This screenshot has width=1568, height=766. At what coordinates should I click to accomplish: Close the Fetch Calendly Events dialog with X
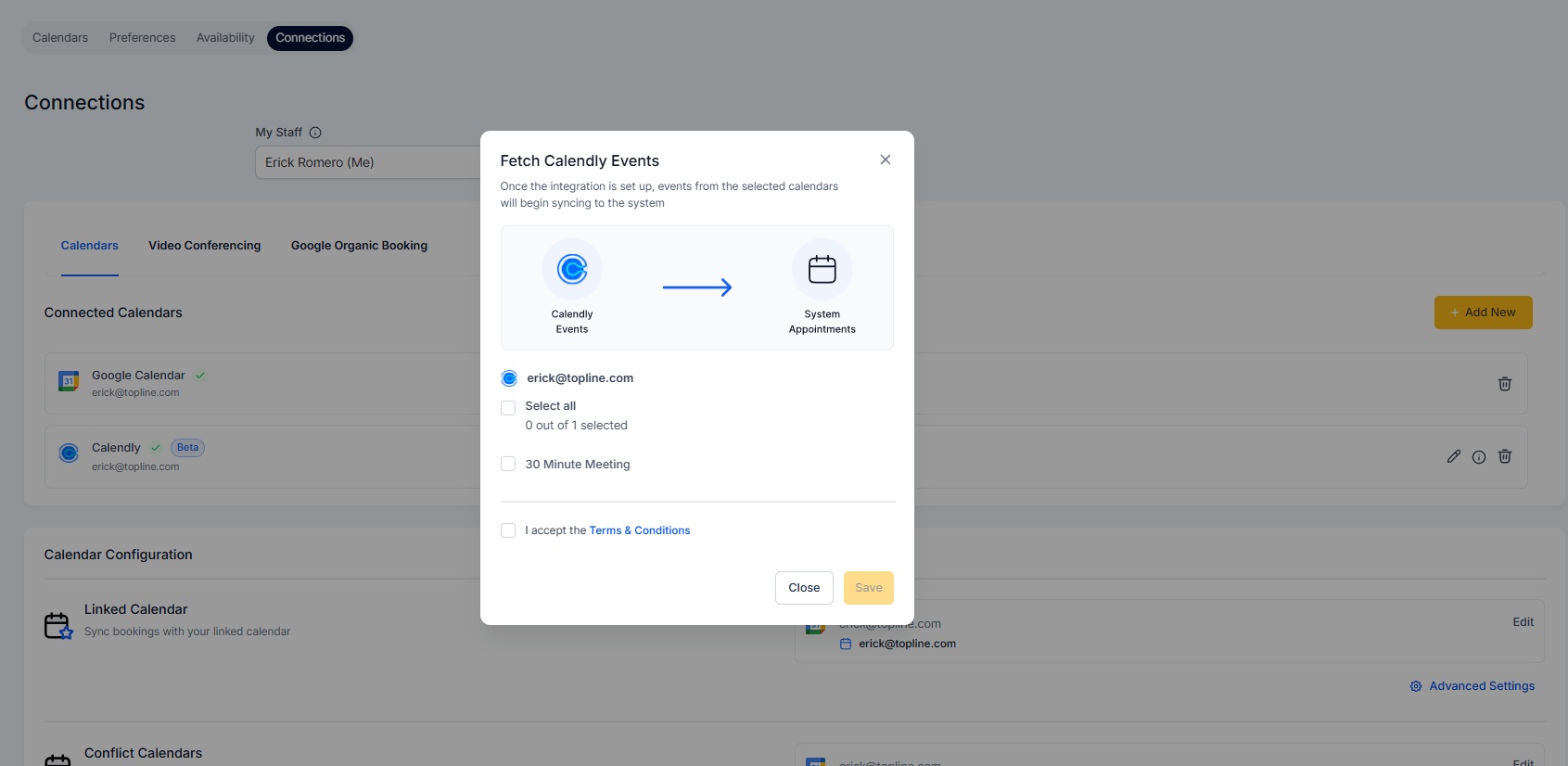(x=886, y=160)
